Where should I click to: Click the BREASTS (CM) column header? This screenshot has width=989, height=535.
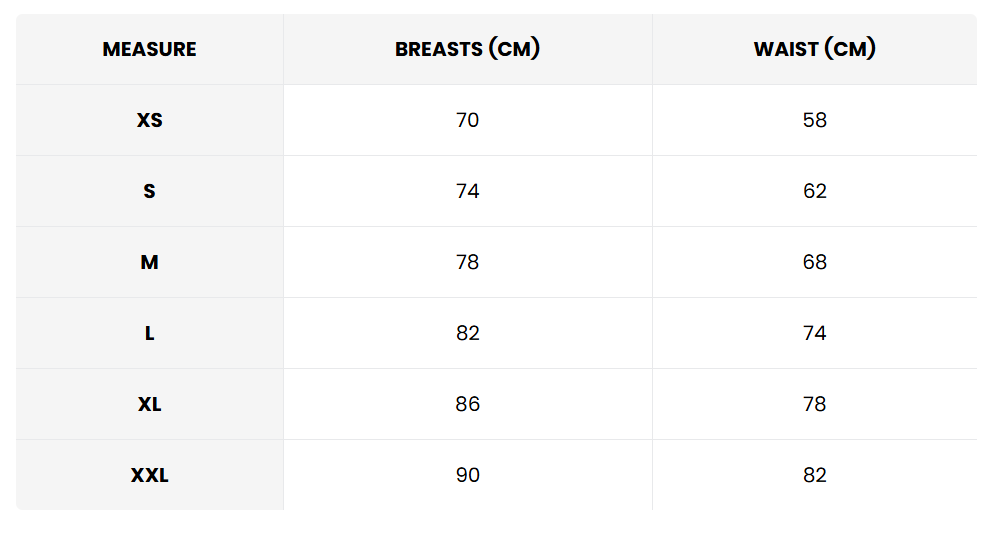pyautogui.click(x=467, y=49)
